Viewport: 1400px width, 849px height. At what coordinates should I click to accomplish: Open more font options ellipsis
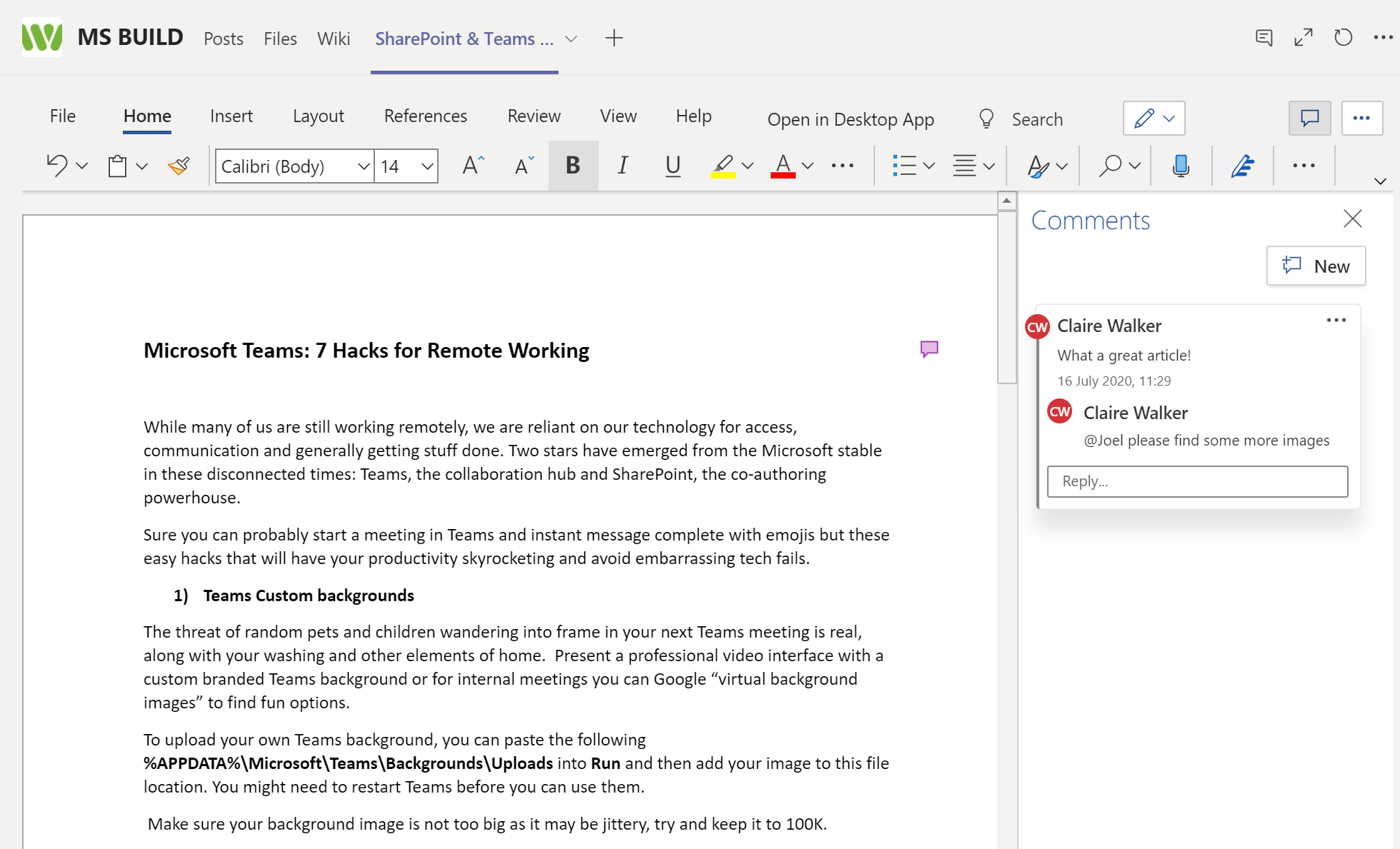click(x=843, y=166)
